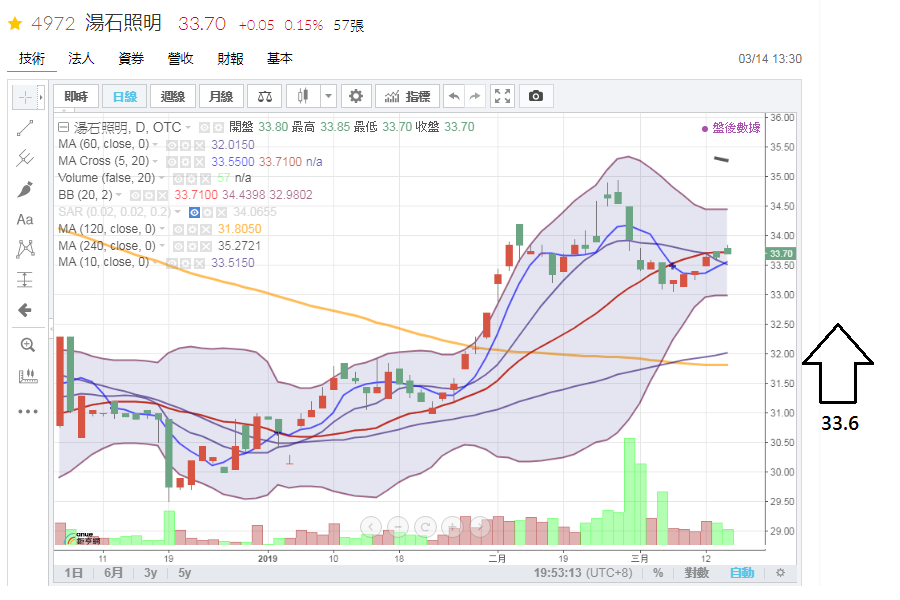Pick the brush drawing tool

point(26,189)
